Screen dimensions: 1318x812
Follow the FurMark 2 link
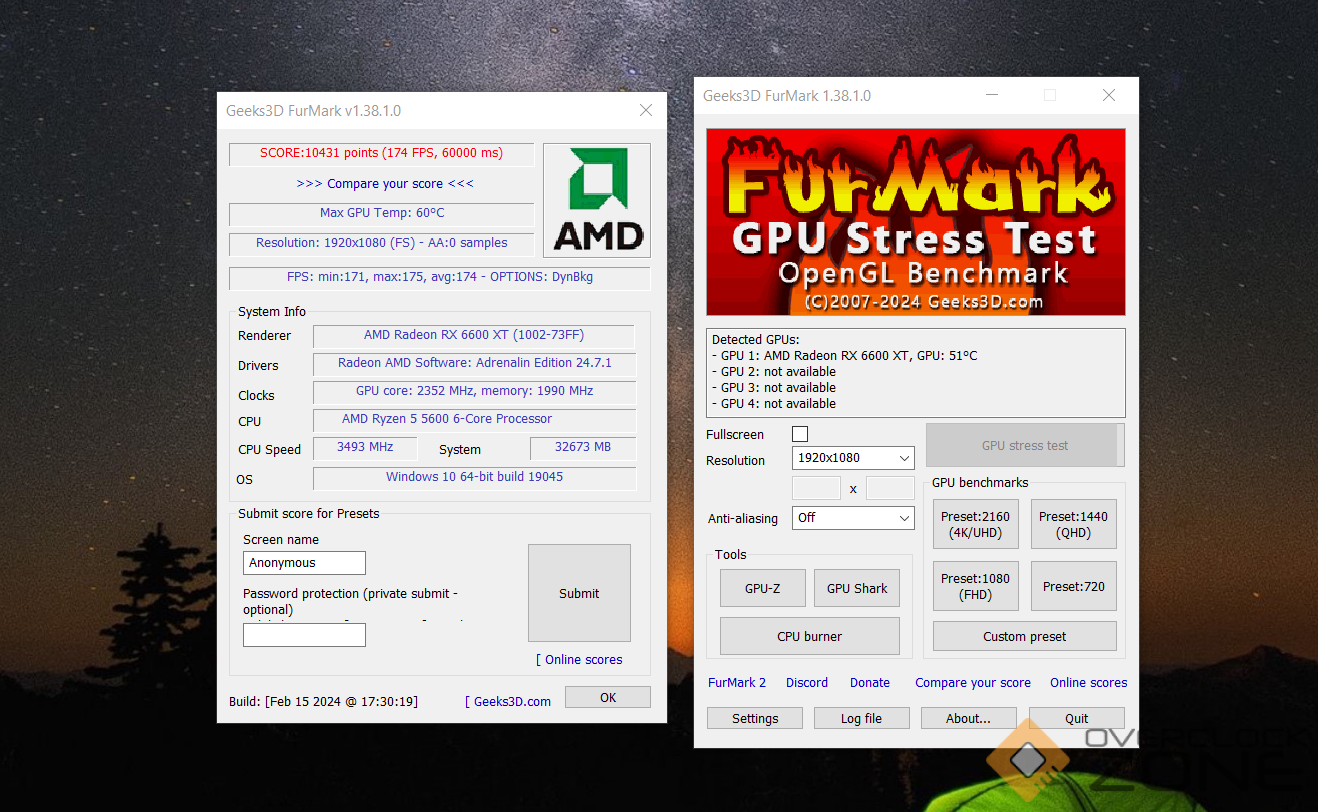click(737, 683)
